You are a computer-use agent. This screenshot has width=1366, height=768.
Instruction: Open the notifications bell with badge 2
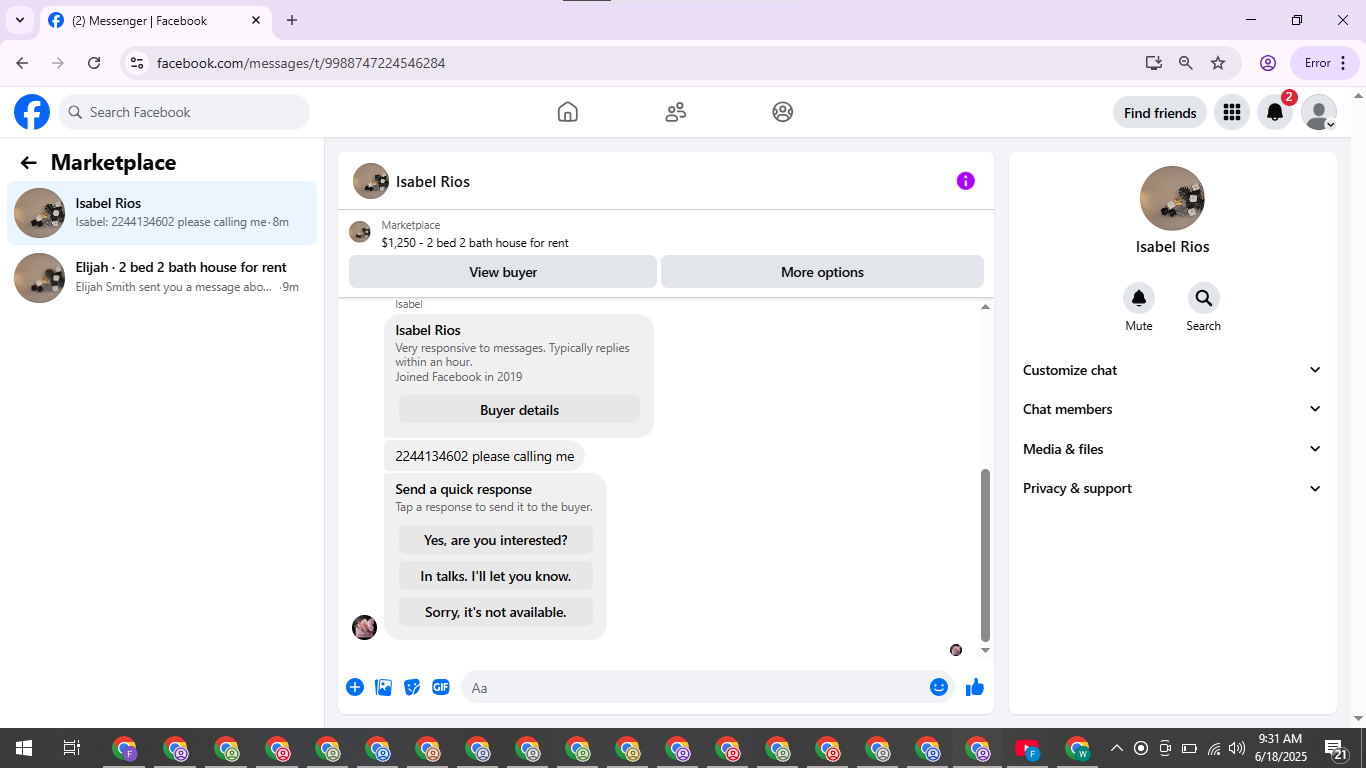1275,113
